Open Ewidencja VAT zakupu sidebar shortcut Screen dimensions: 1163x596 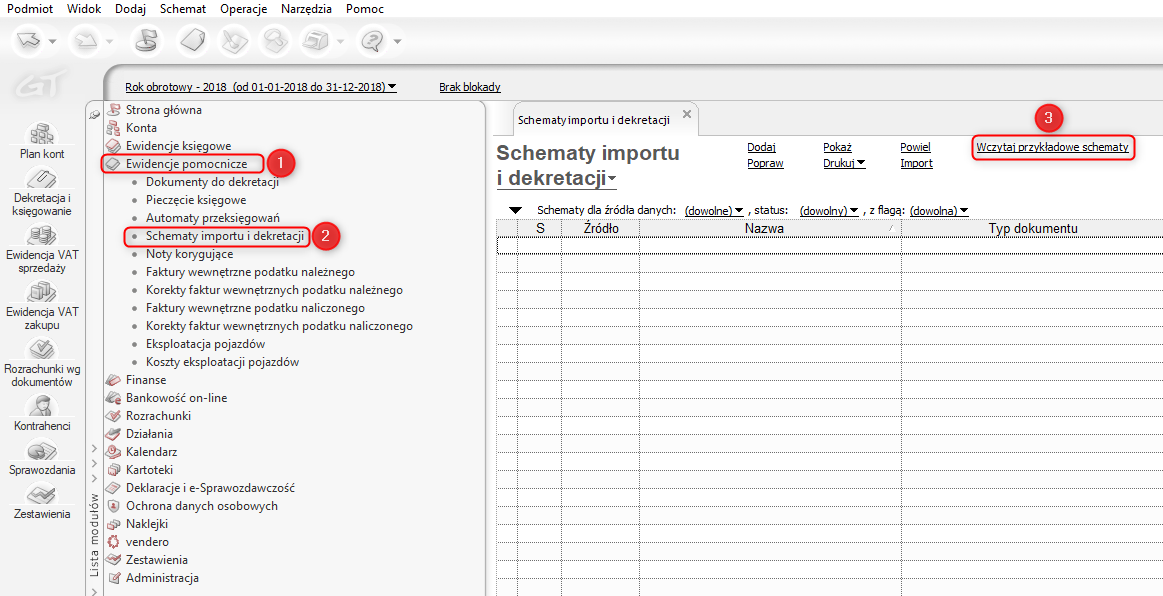(42, 306)
